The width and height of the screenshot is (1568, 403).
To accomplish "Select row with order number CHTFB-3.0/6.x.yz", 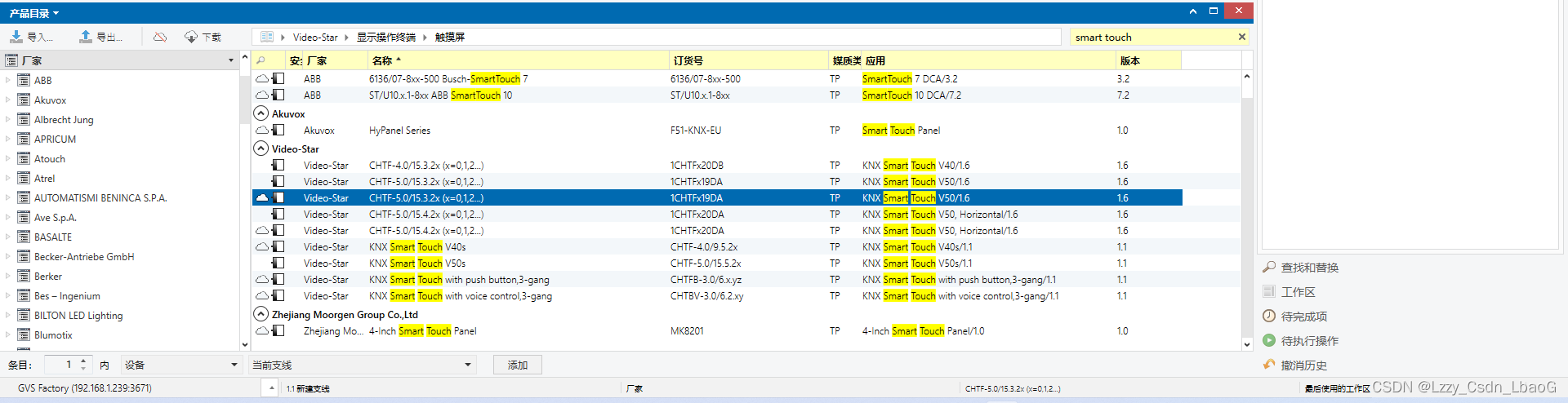I will click(x=717, y=280).
